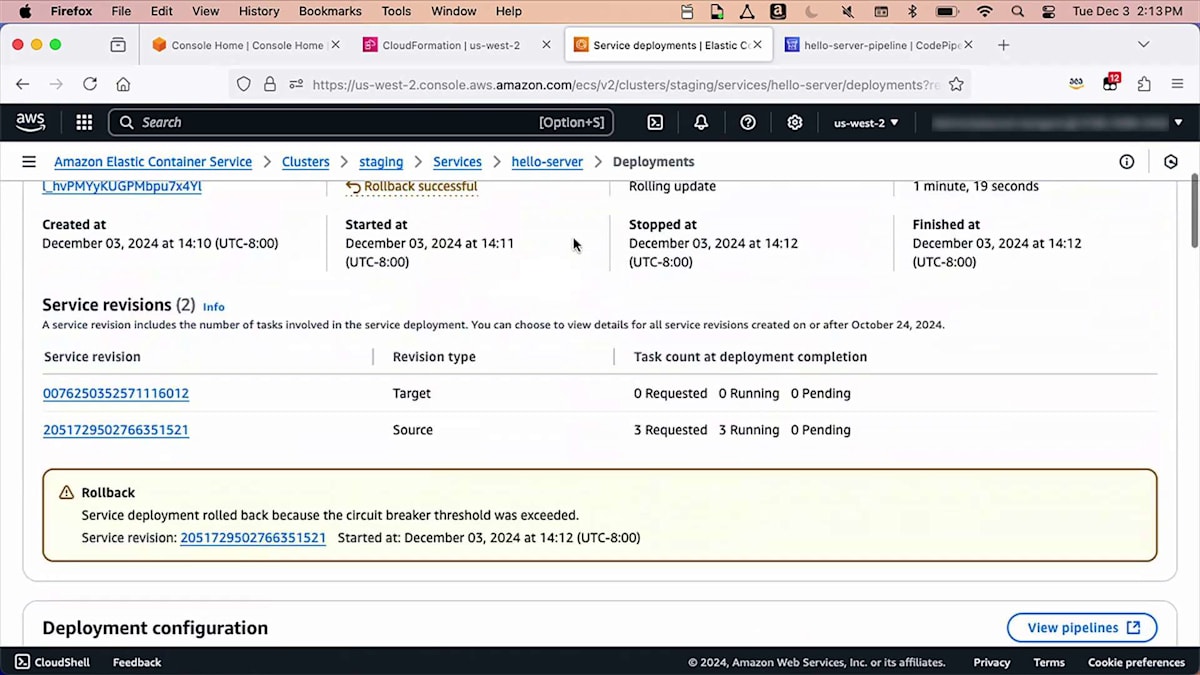Focus the AWS search box
Screen dimensions: 1200x675
pyautogui.click(x=360, y=122)
